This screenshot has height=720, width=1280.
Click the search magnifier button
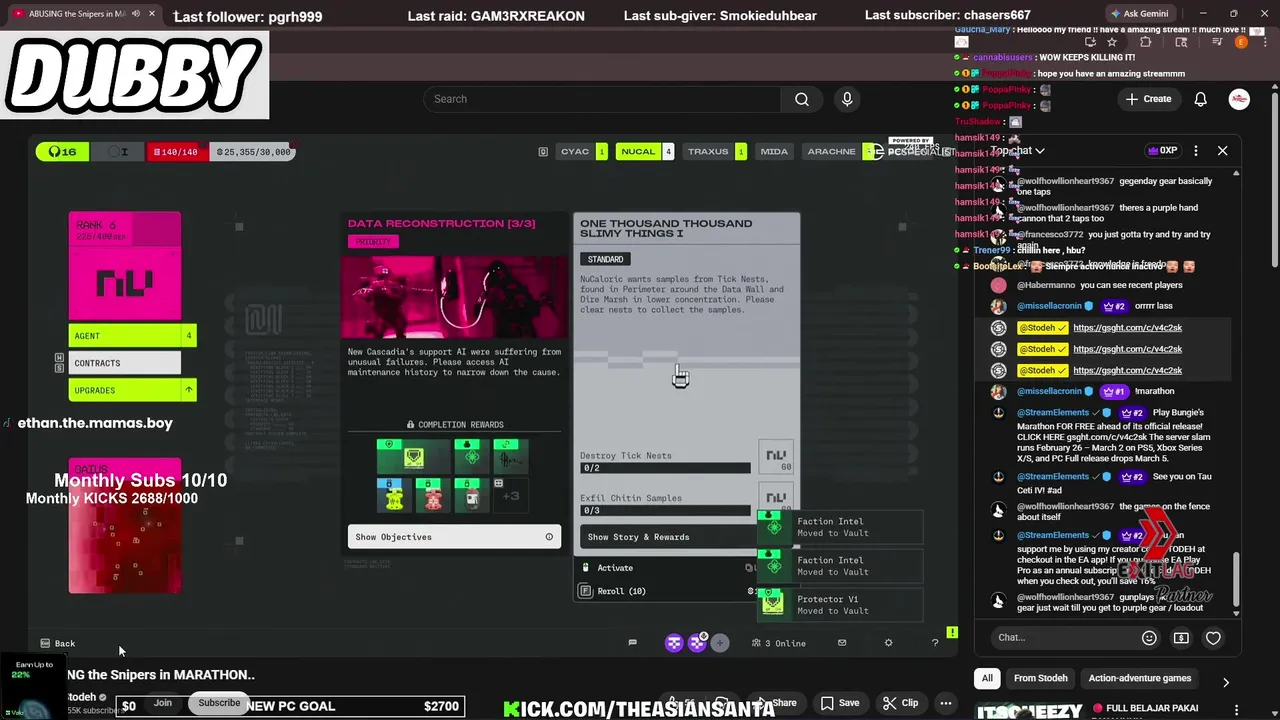tap(801, 99)
